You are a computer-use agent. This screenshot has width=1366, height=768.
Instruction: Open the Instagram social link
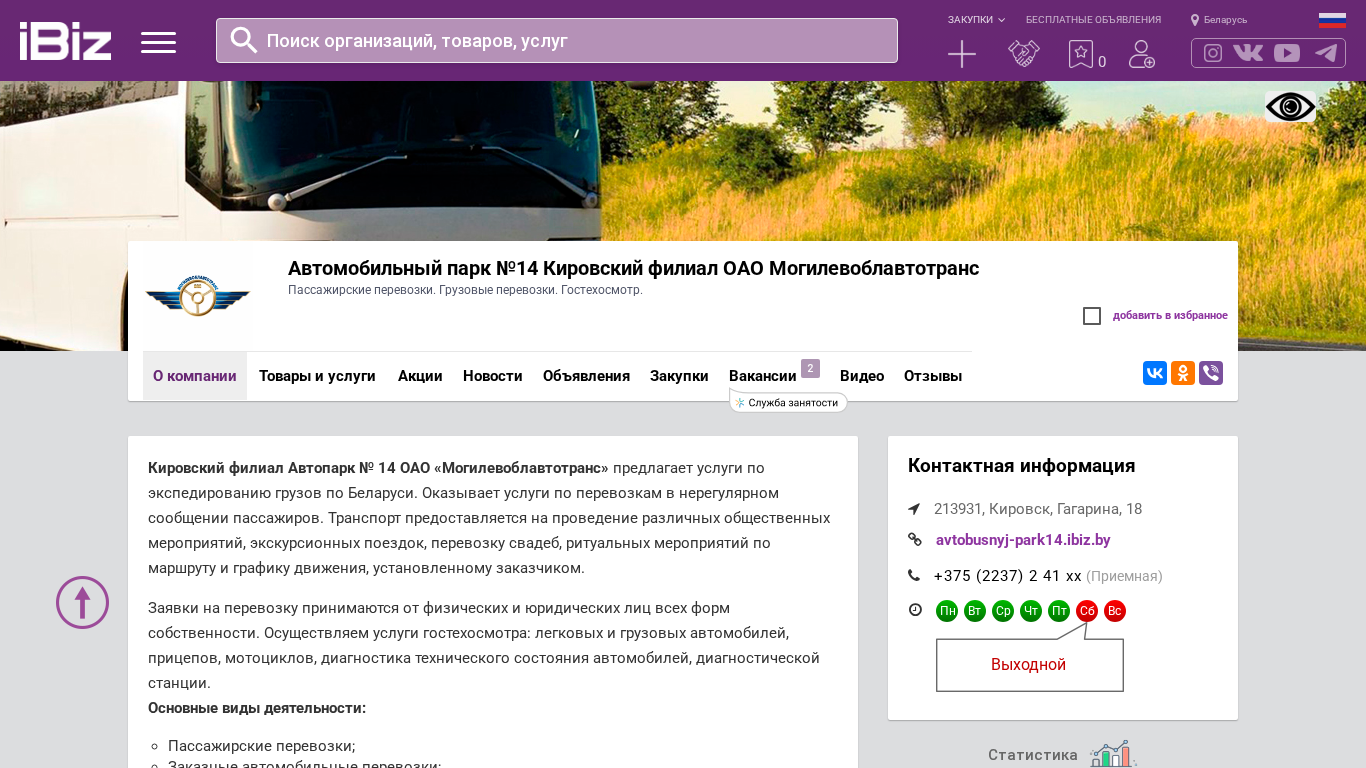[1213, 53]
